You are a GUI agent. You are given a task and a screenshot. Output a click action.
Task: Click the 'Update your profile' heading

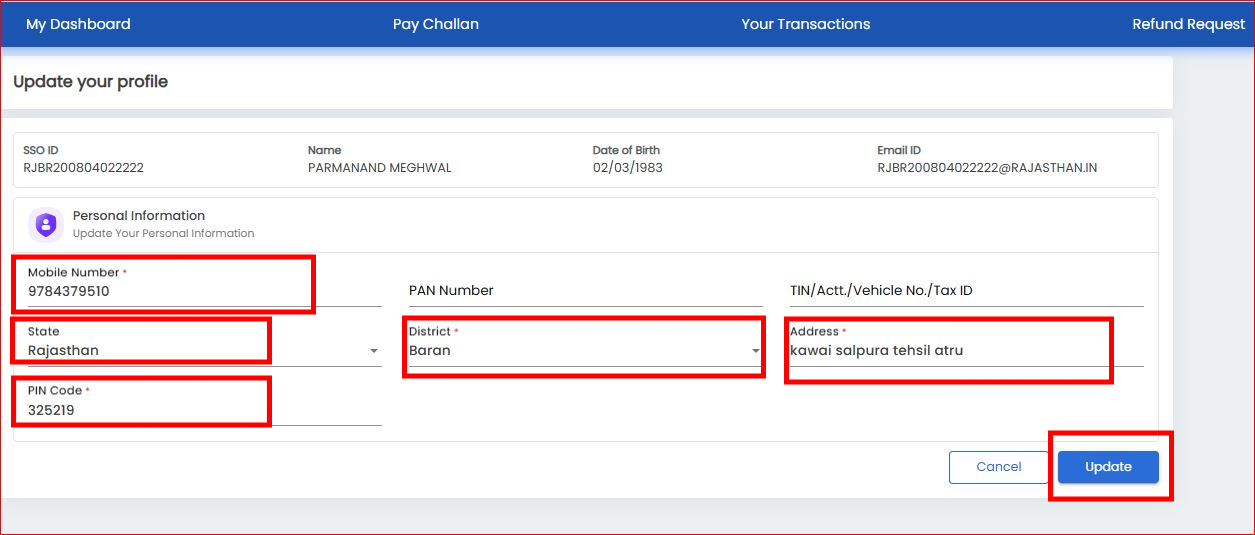(x=91, y=82)
